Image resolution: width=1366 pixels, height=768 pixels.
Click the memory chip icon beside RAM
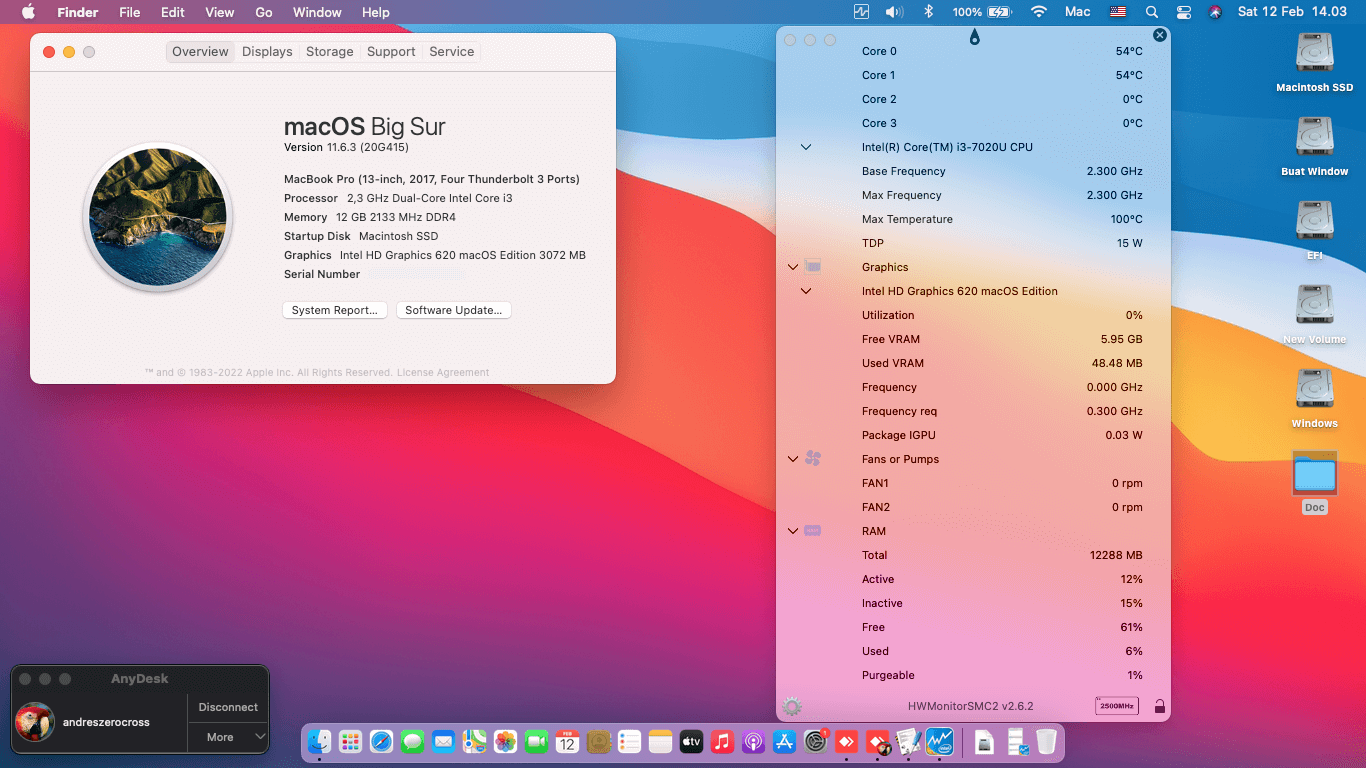(813, 531)
